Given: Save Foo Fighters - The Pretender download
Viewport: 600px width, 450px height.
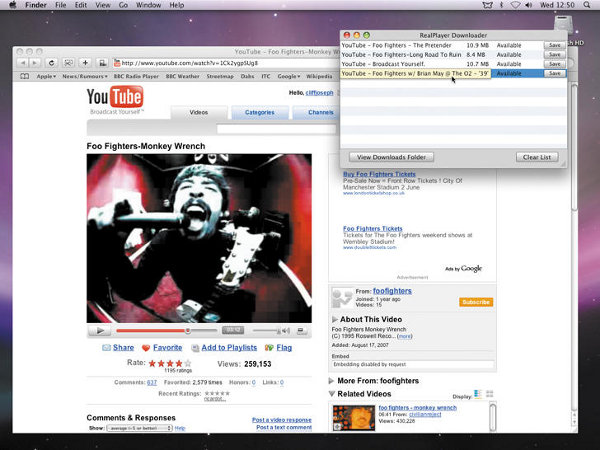Looking at the screenshot, I should pos(554,45).
